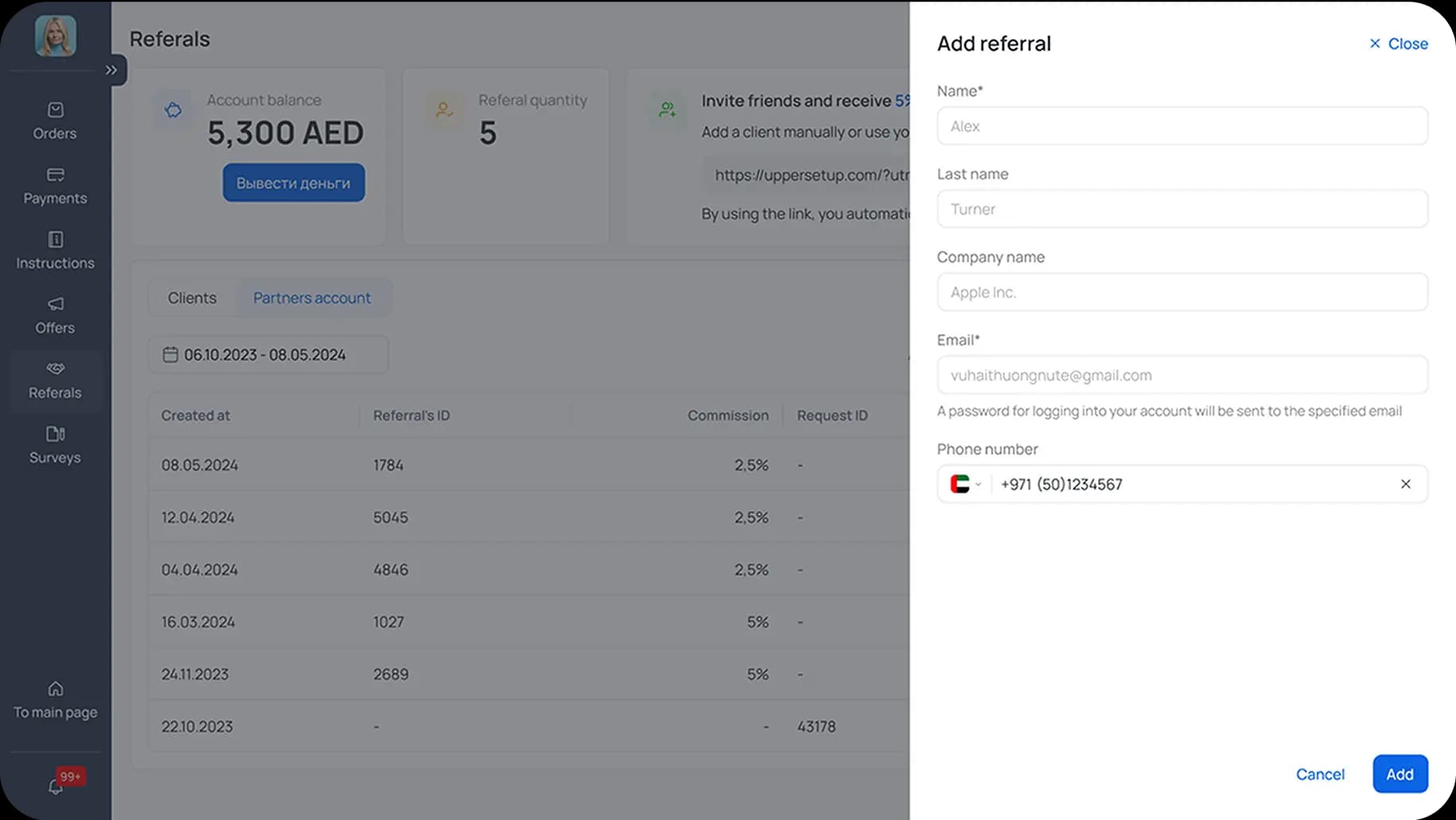The height and width of the screenshot is (820, 1456).
Task: Close the Add referral panel
Action: pyautogui.click(x=1398, y=44)
